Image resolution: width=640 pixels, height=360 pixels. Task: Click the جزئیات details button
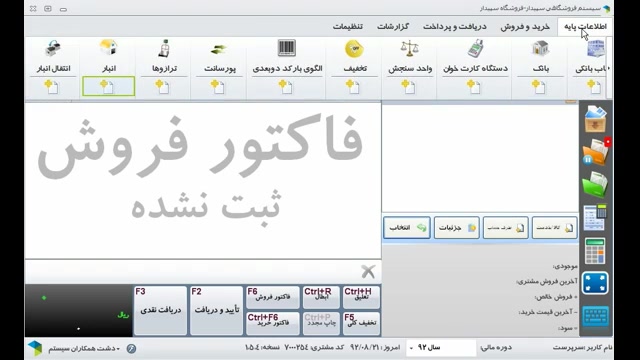tap(456, 228)
